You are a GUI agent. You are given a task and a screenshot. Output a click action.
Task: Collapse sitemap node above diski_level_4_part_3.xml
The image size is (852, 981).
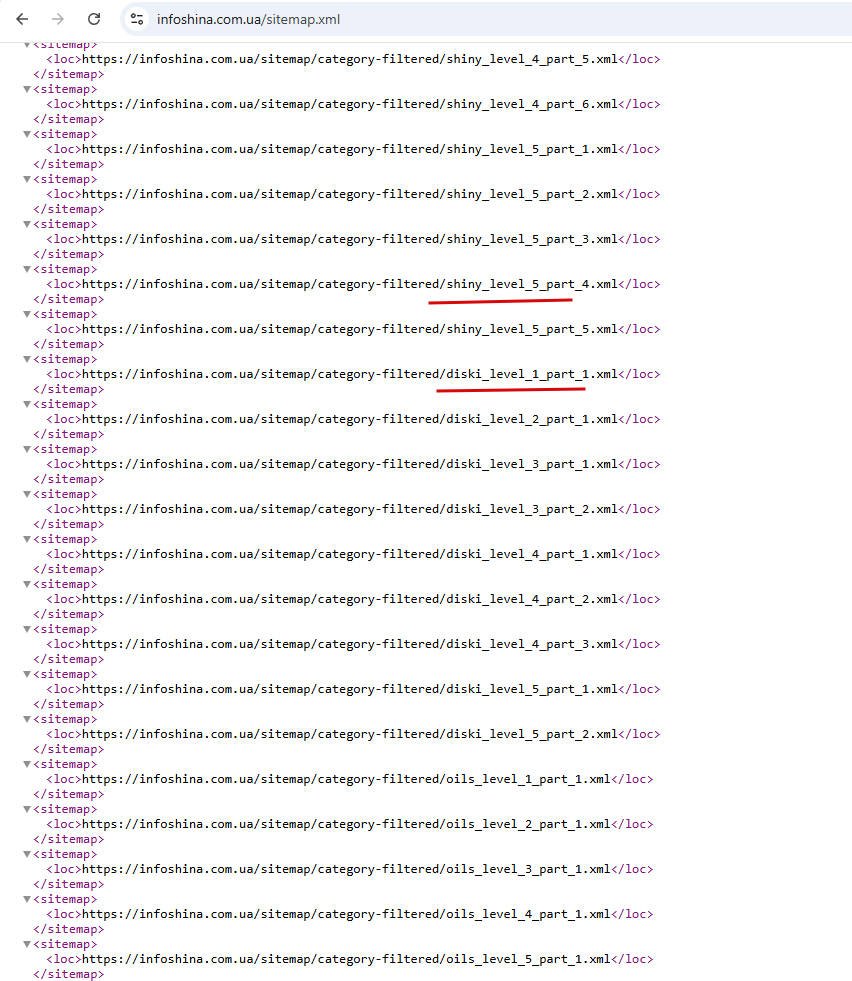tap(27, 629)
